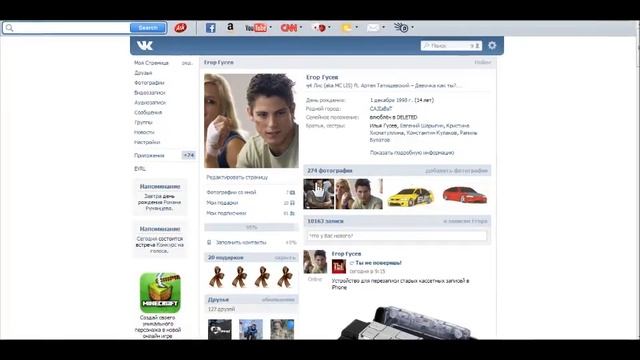Open 'Сообщения' in the left menu
Screen dimensions: 640x360
(148, 112)
